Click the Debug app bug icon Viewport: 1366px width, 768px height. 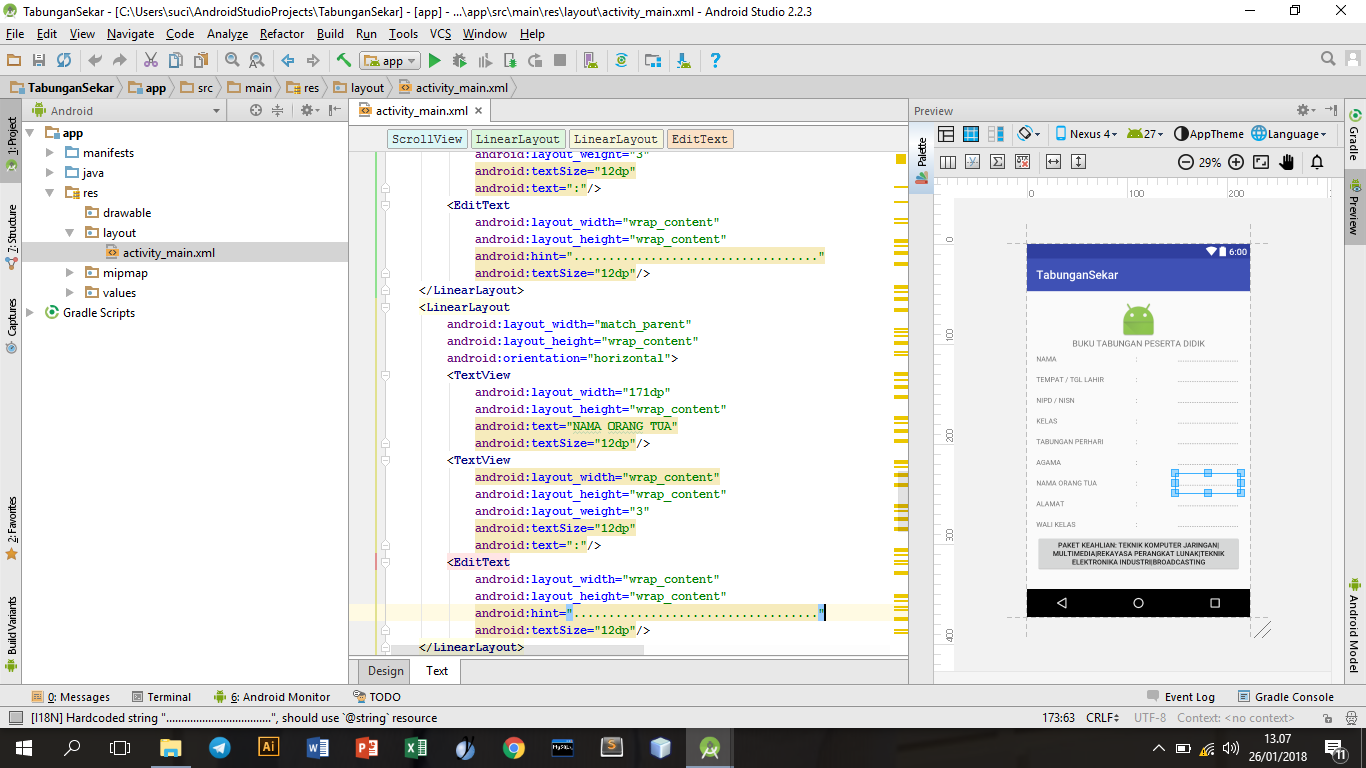point(460,61)
